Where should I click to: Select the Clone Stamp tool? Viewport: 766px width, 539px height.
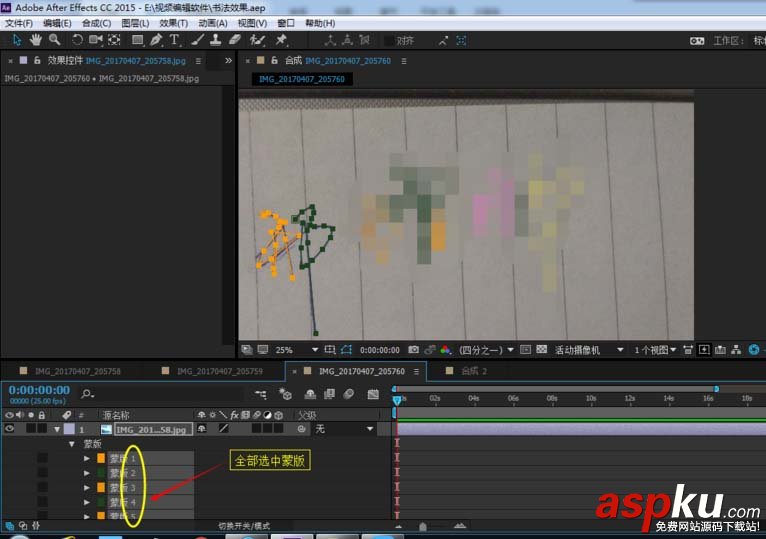coord(215,40)
